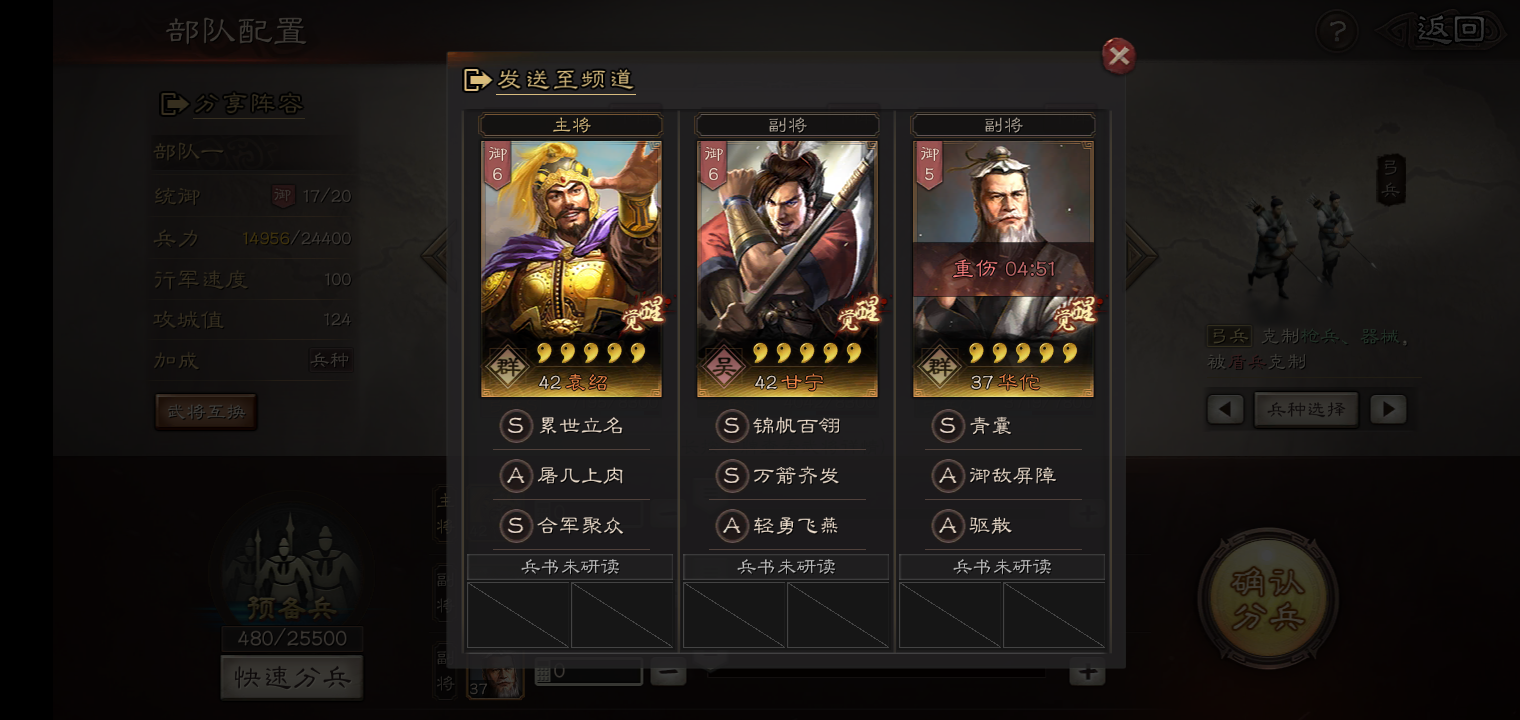1520x720 pixels.
Task: Click the 发送至频道 share icon
Action: pyautogui.click(x=478, y=80)
